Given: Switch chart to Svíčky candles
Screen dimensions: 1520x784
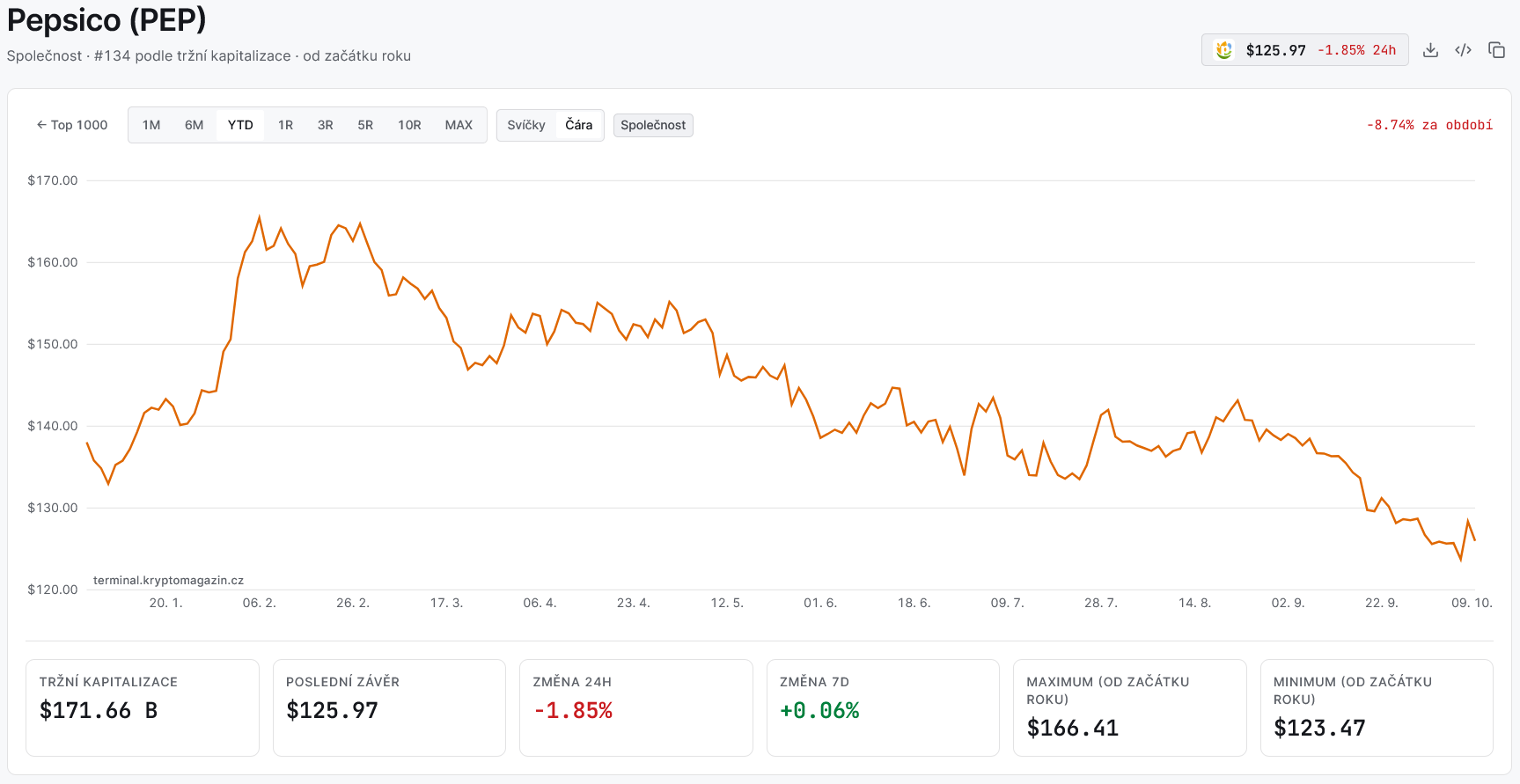Looking at the screenshot, I should (x=526, y=125).
